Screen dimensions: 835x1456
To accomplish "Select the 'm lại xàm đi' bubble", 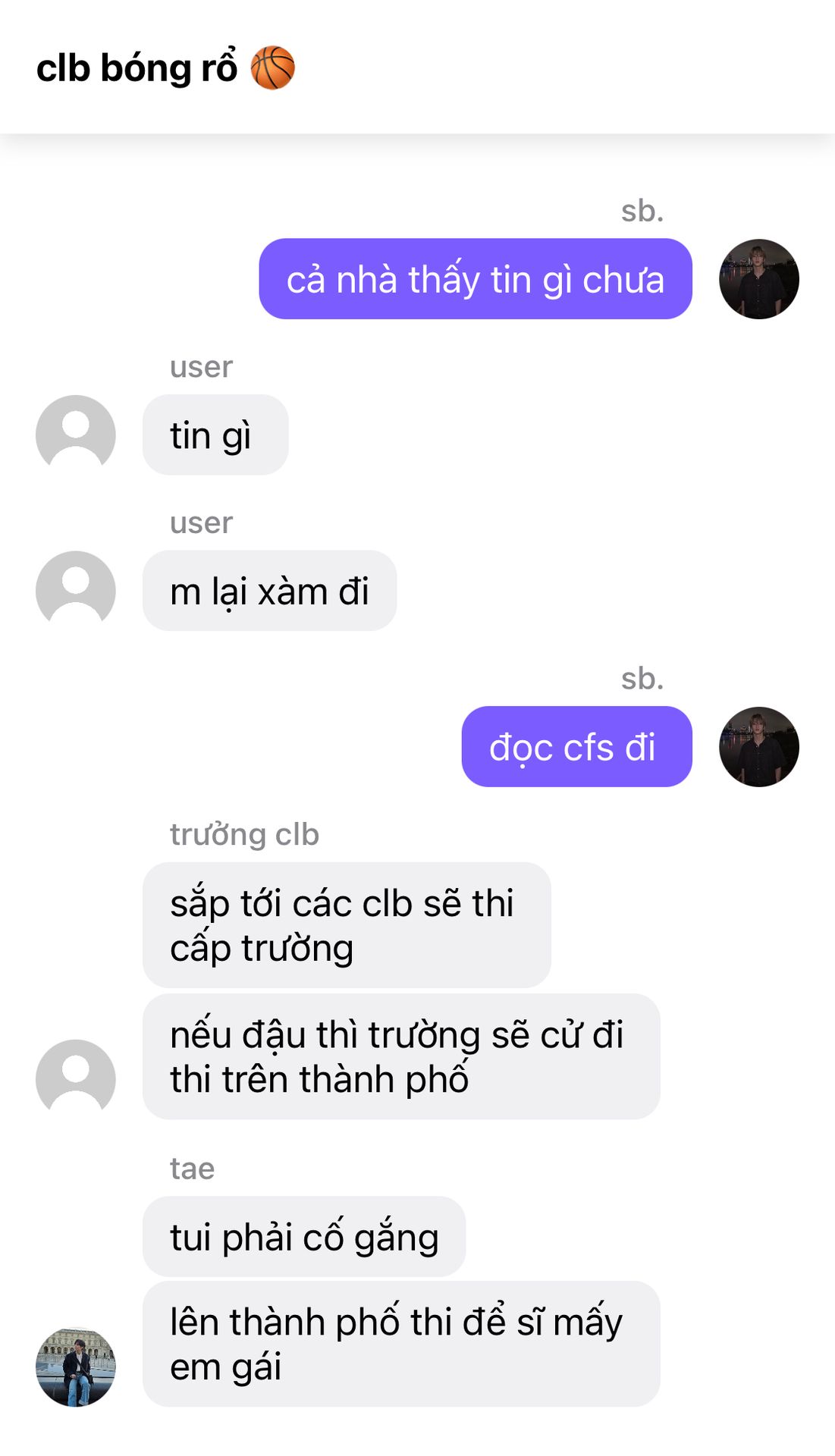I will pos(270,591).
